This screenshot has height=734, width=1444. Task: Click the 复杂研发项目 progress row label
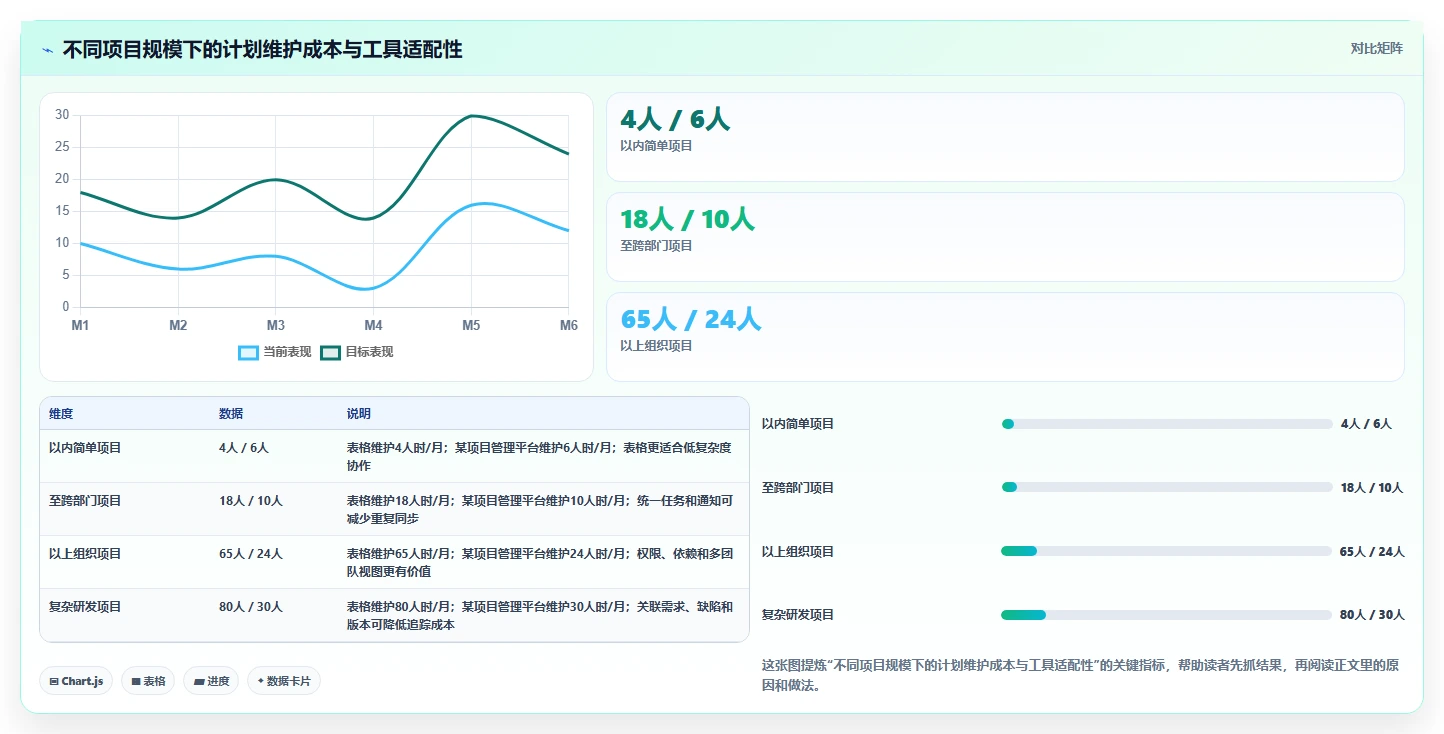pyautogui.click(x=798, y=615)
